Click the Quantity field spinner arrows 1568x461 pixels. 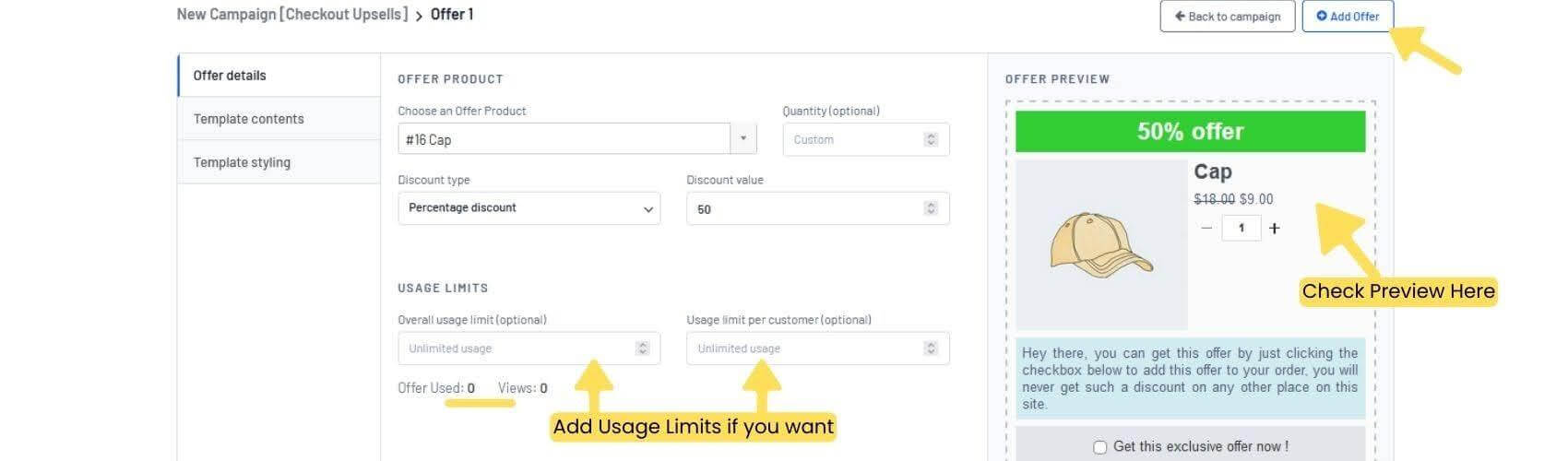point(931,139)
